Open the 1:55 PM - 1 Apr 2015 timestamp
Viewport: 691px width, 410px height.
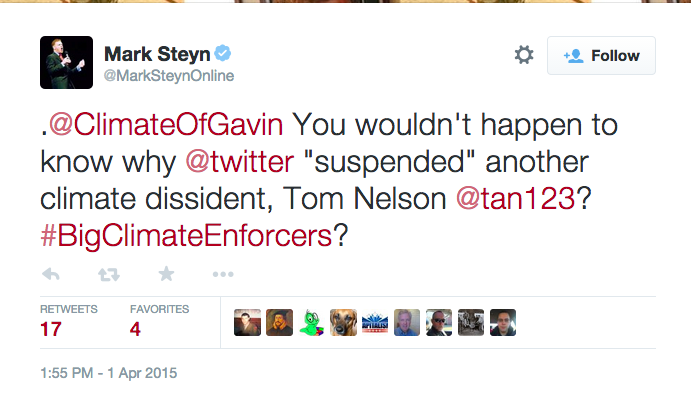tap(108, 373)
